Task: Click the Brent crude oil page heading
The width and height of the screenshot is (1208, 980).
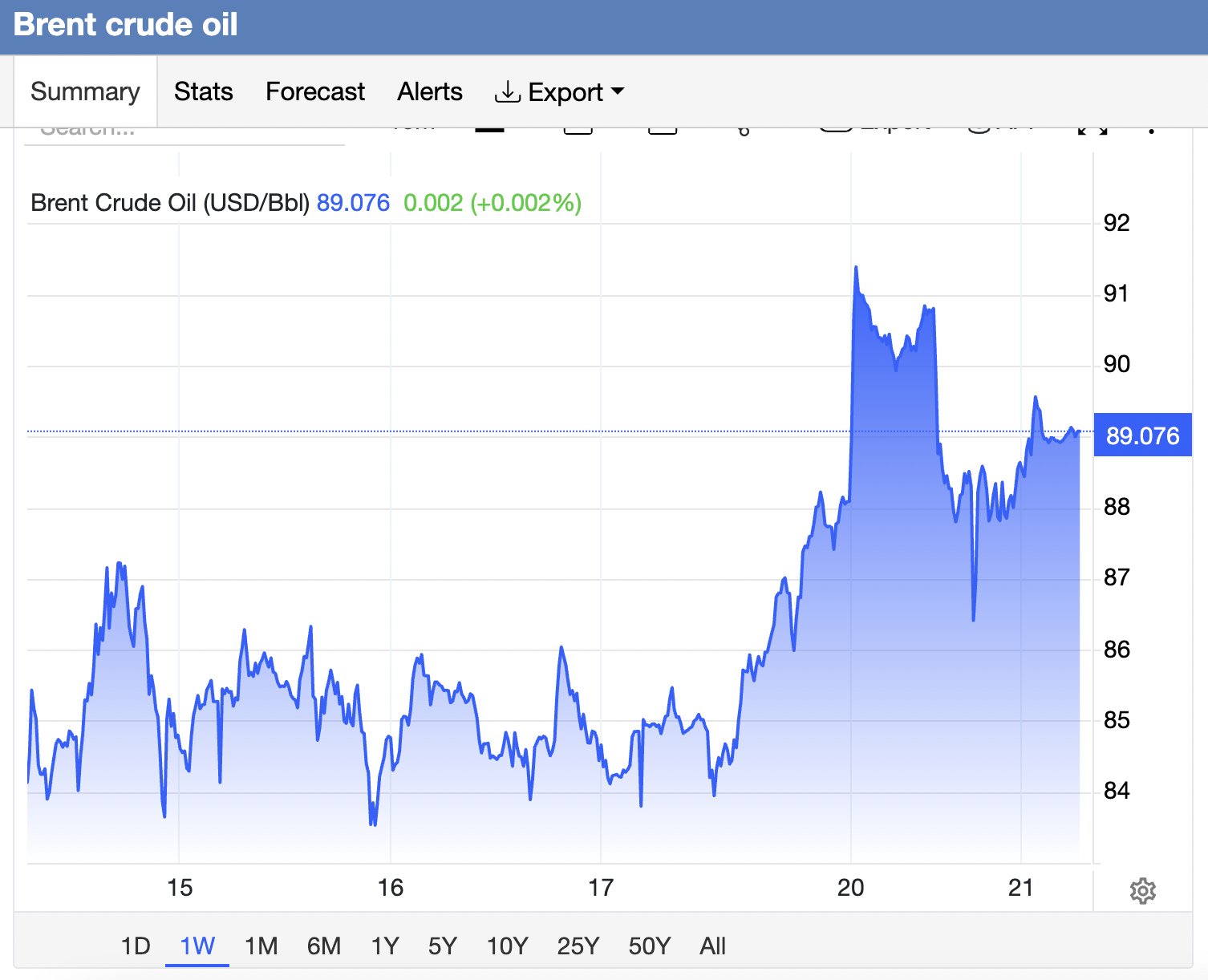Action: click(x=126, y=25)
